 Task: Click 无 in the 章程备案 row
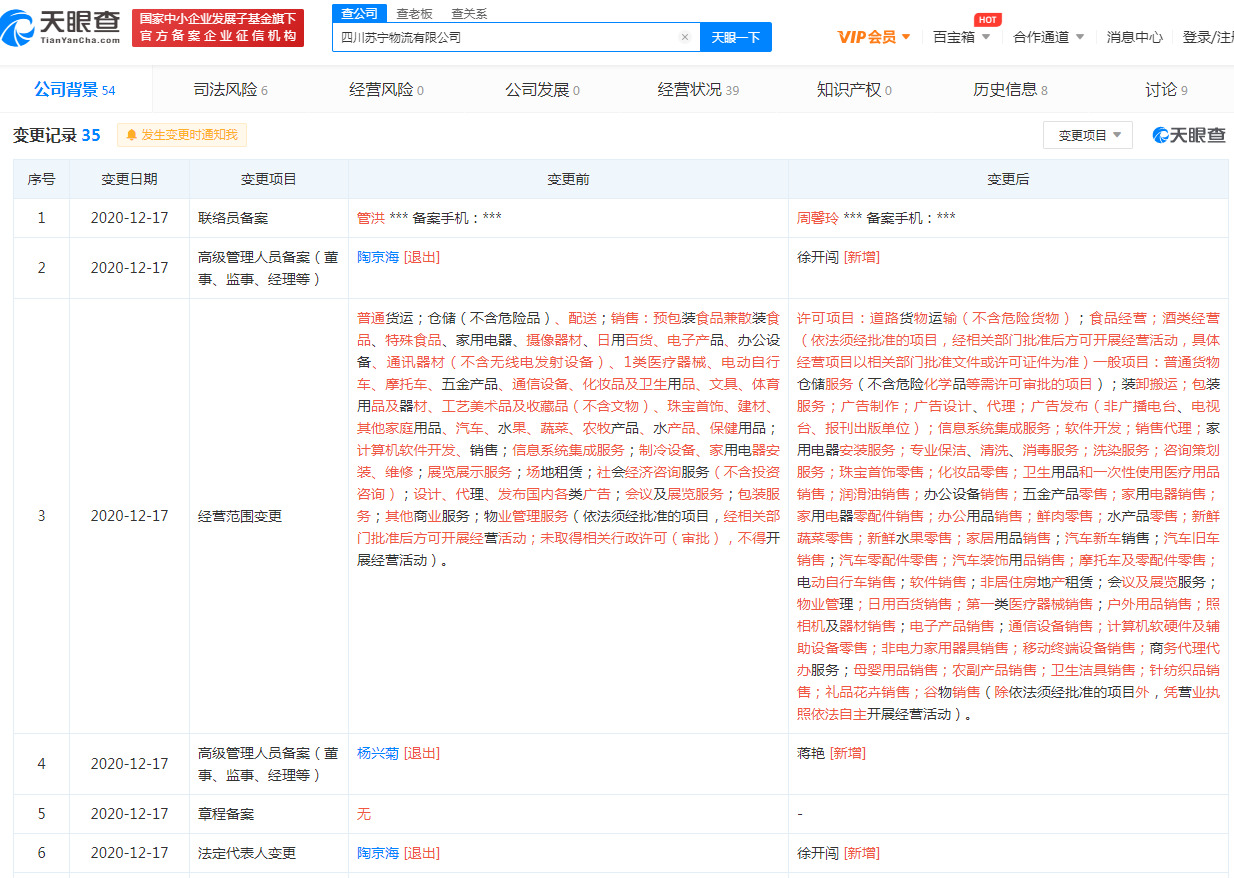click(x=364, y=814)
